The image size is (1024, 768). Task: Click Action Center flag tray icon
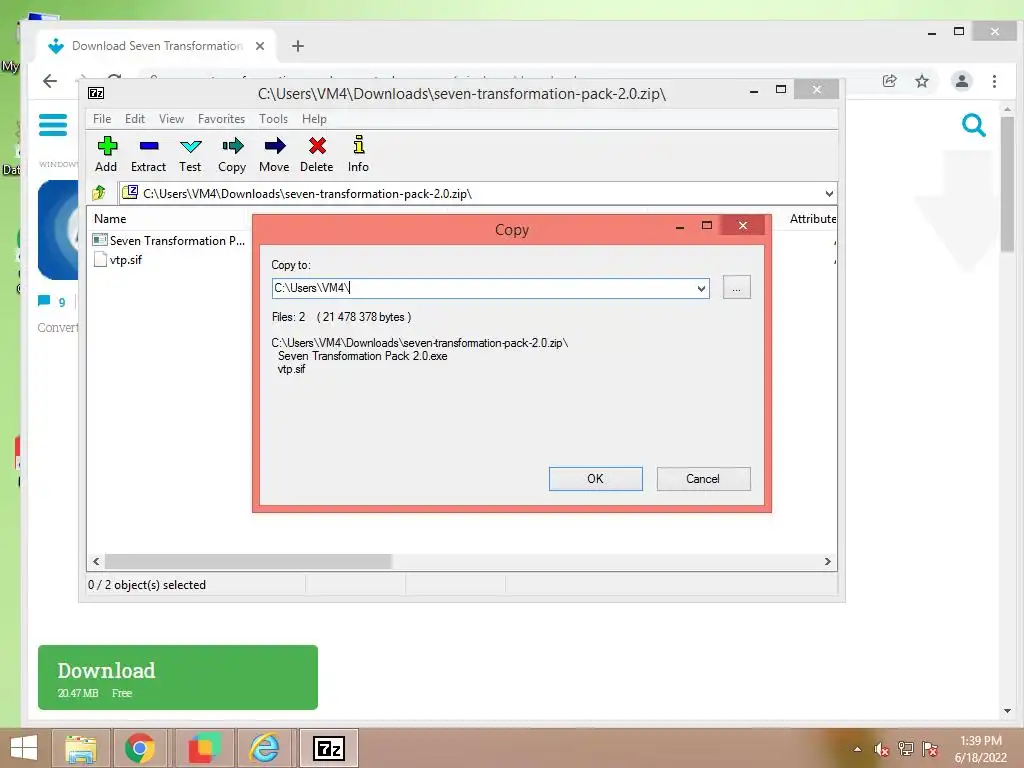coord(930,749)
